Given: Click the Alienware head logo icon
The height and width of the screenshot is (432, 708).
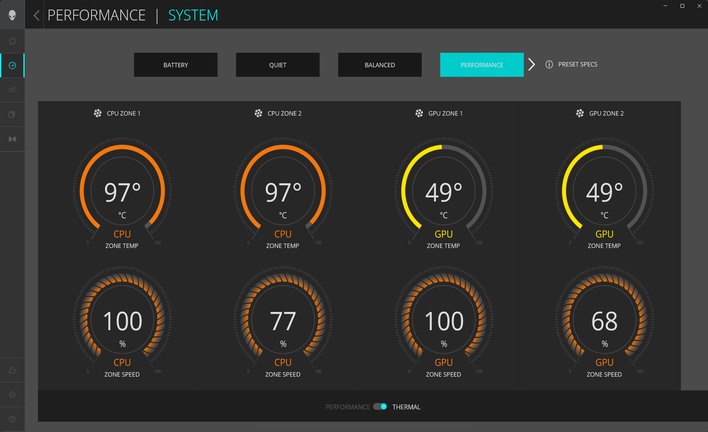Looking at the screenshot, I should 12,14.
